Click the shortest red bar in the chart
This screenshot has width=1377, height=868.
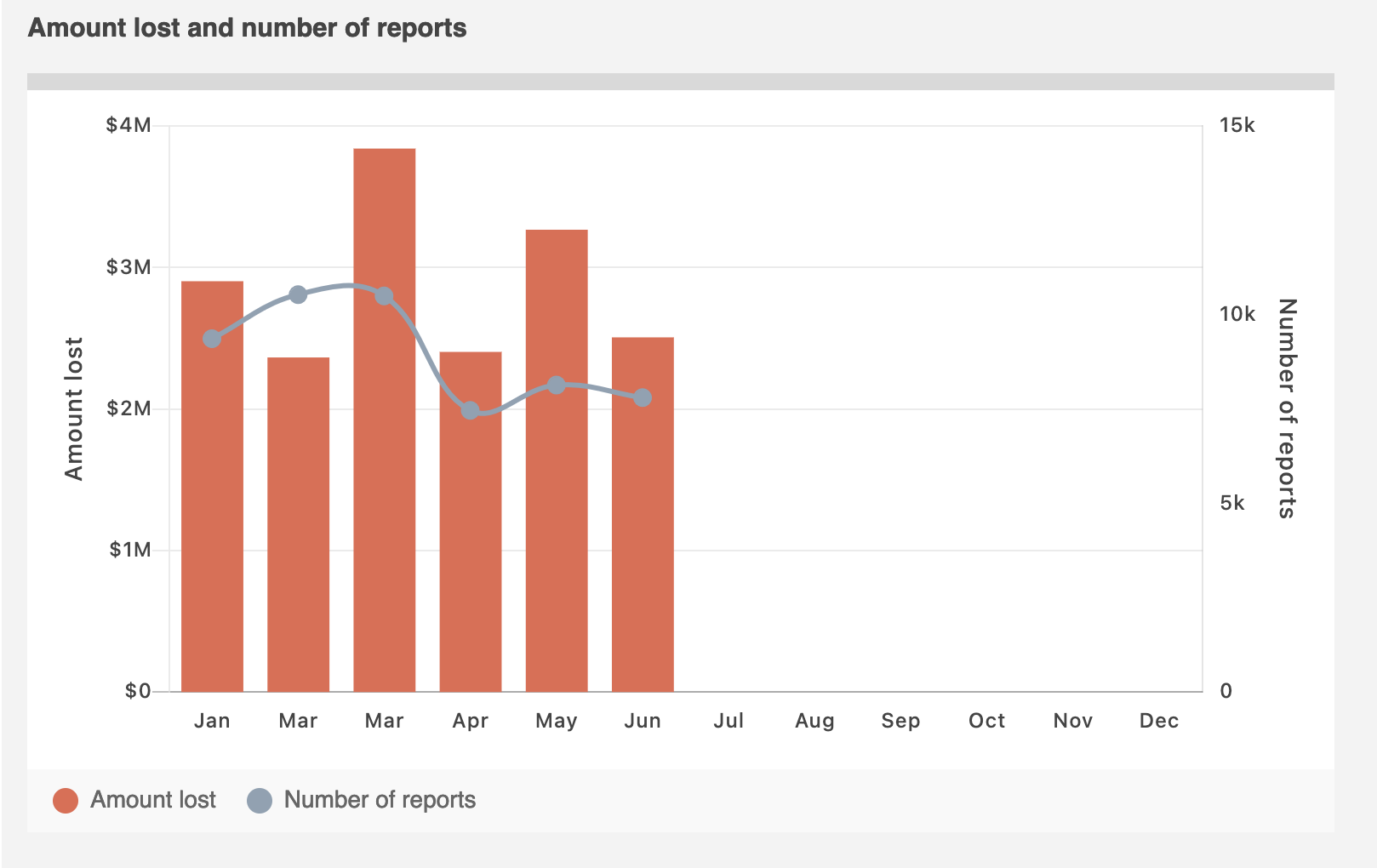coord(298,528)
